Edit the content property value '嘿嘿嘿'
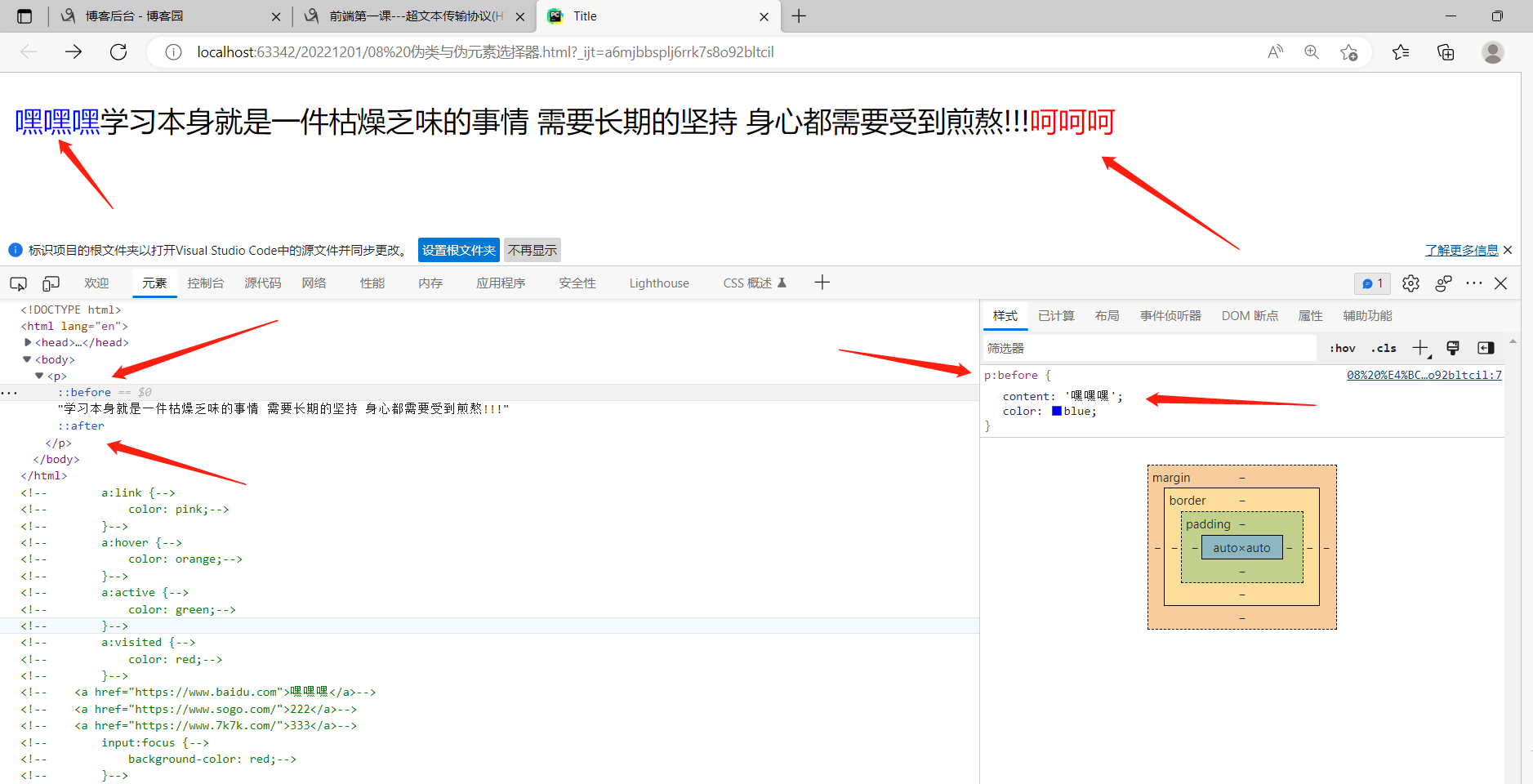The width and height of the screenshot is (1533, 784). point(1090,396)
